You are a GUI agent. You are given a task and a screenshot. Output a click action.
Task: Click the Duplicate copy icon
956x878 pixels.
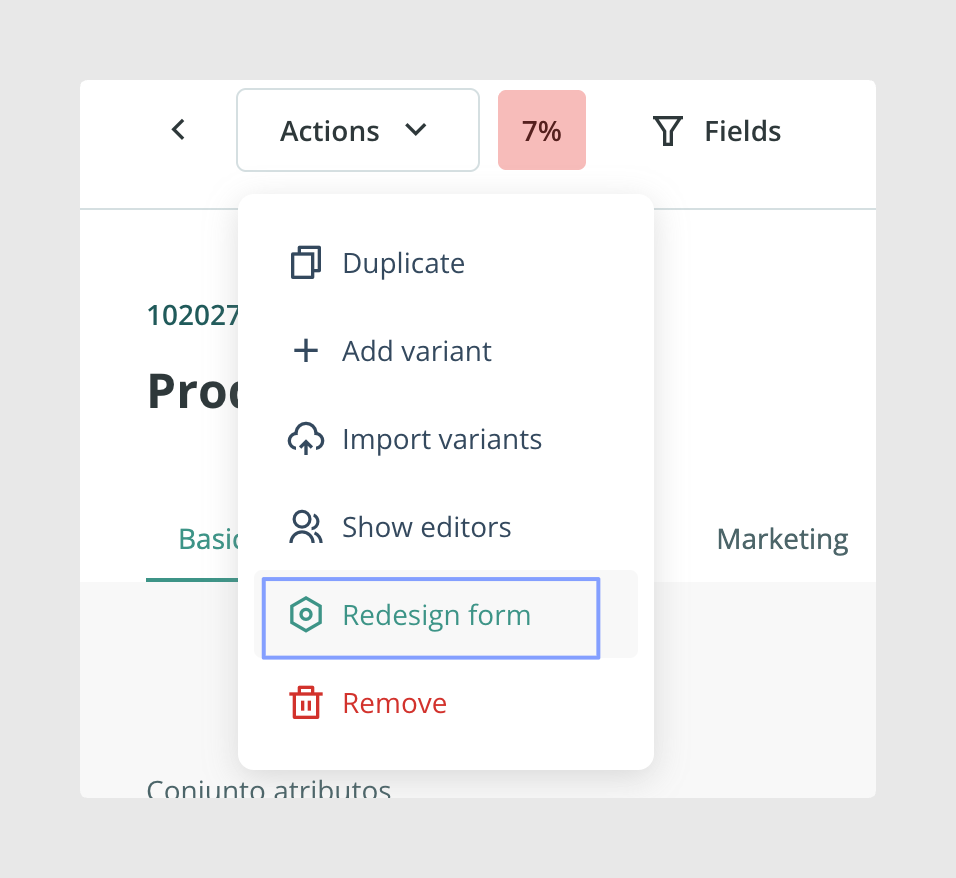(305, 263)
